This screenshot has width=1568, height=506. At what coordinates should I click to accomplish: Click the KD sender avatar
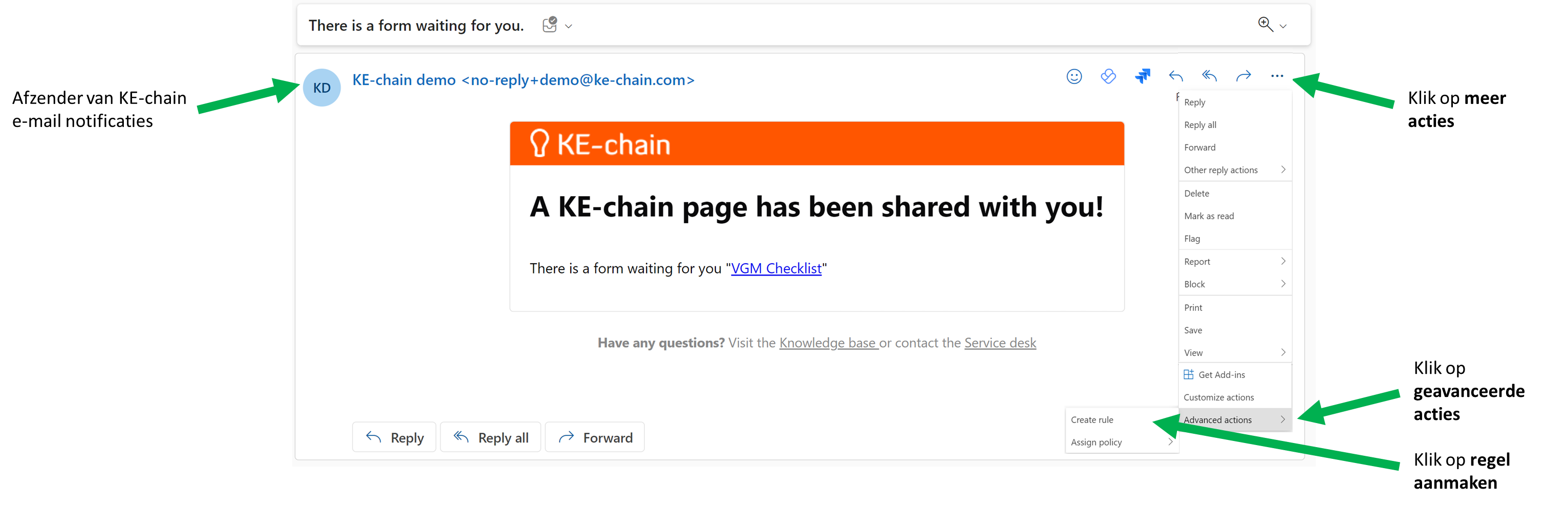[321, 88]
